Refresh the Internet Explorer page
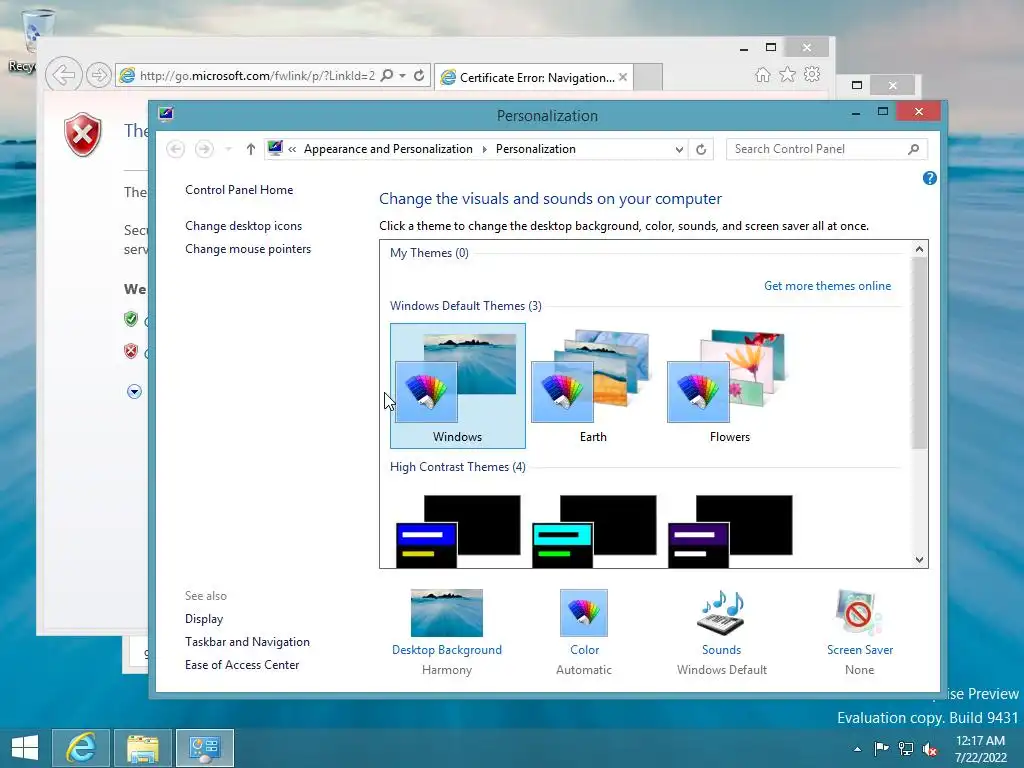 point(419,75)
